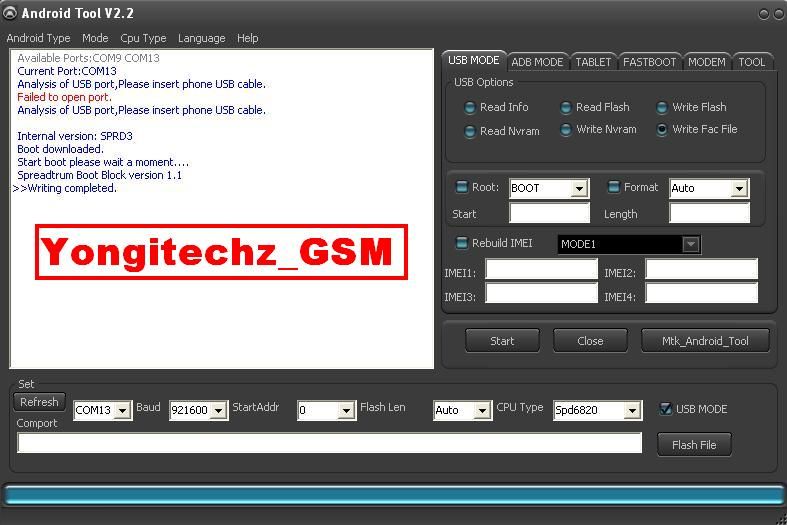The width and height of the screenshot is (787, 525).
Task: Open the Language menu
Action: tap(201, 38)
